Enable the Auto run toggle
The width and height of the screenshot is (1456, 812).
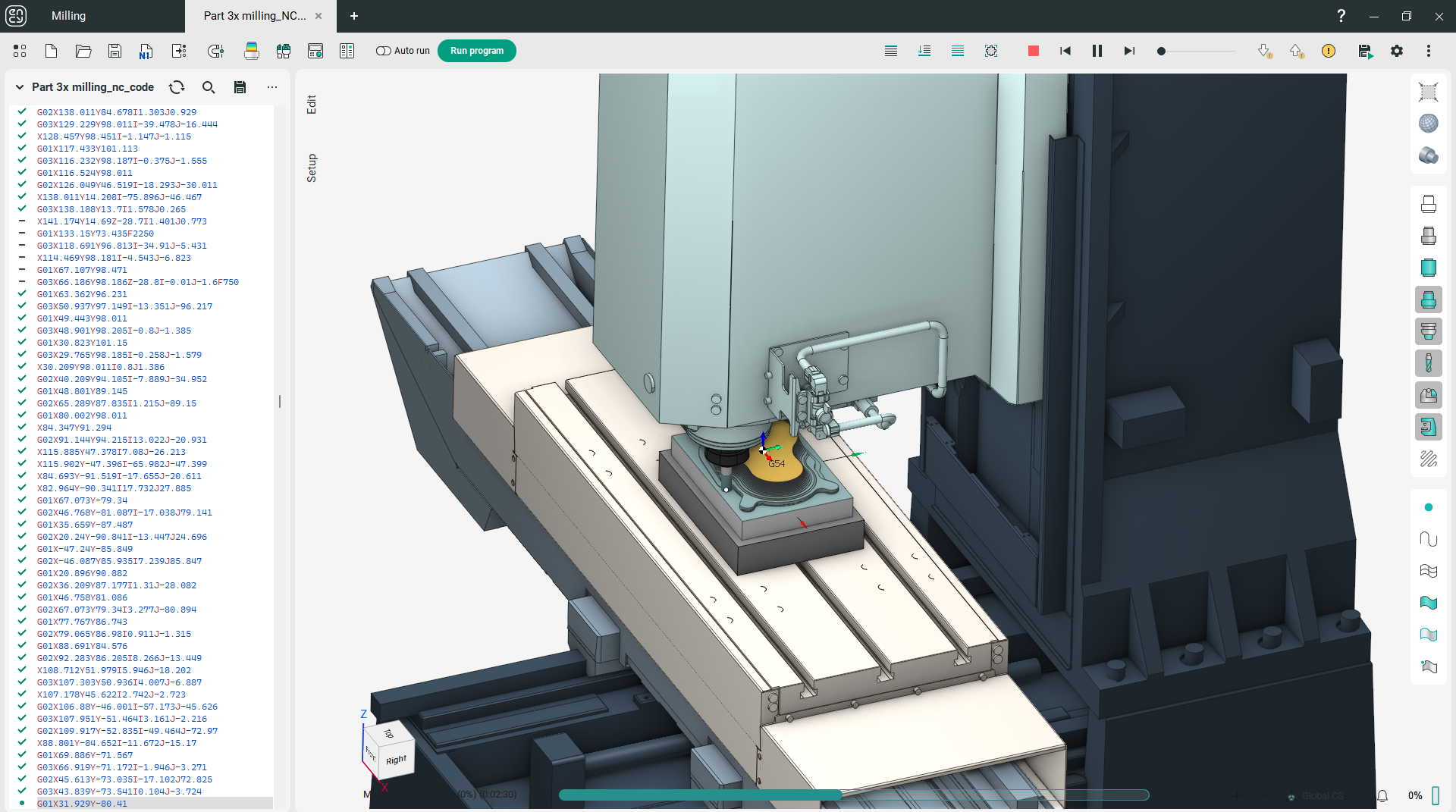coord(382,51)
